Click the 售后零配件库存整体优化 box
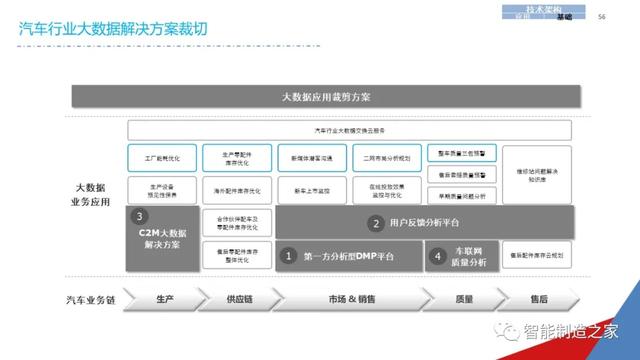Viewport: 640px width, 360px height. coord(237,256)
